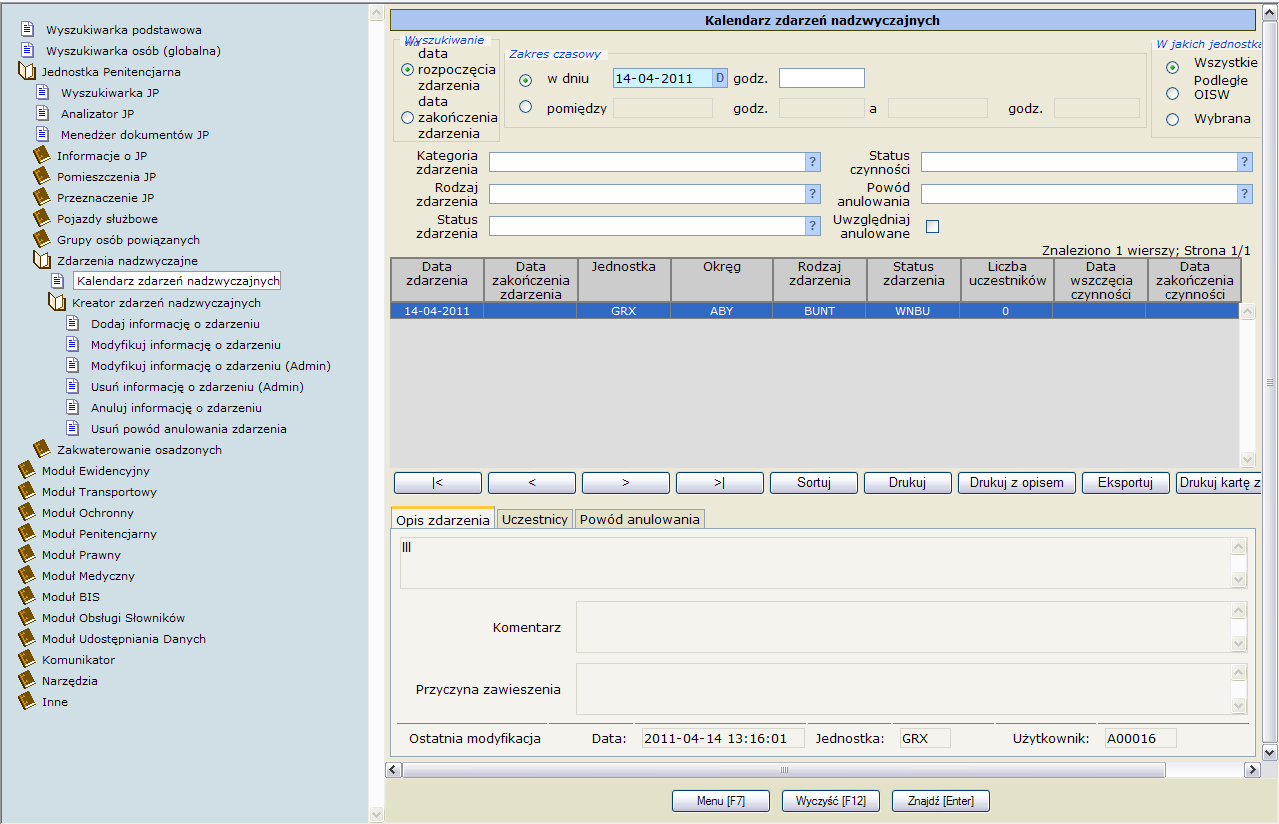The image size is (1279, 824).
Task: Click the book icon beside Moduł Ewidencyjny
Action: 27,470
